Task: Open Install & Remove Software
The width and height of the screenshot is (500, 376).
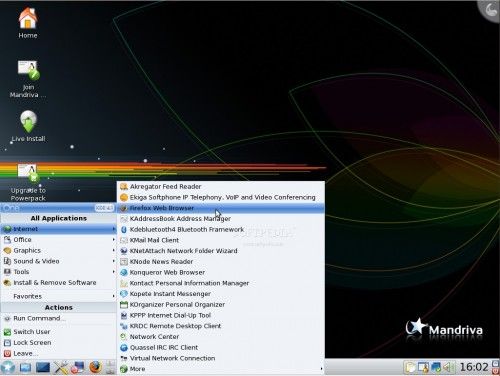Action: tap(59, 283)
